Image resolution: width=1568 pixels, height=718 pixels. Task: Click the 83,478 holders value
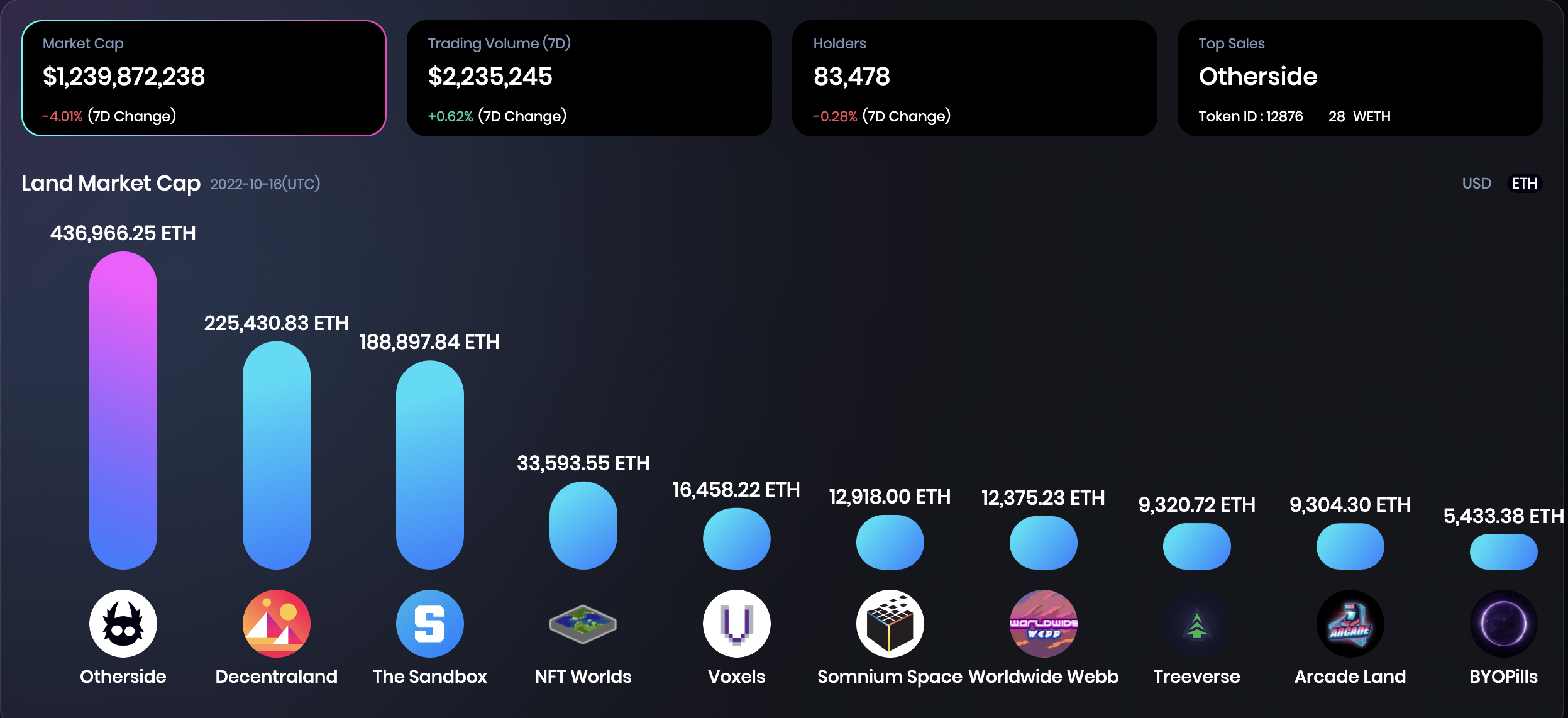click(852, 77)
